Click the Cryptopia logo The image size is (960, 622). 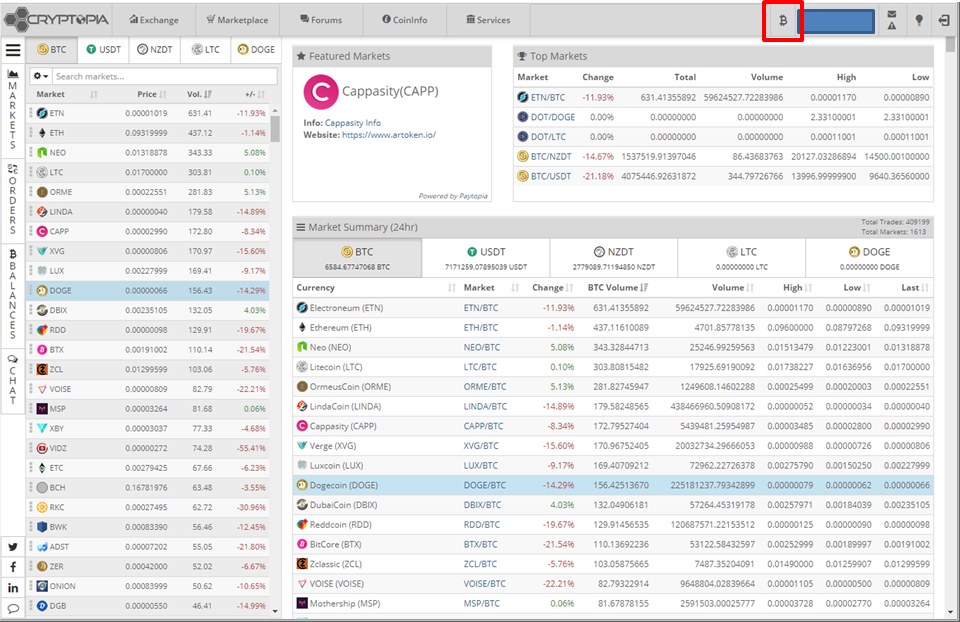(x=56, y=20)
